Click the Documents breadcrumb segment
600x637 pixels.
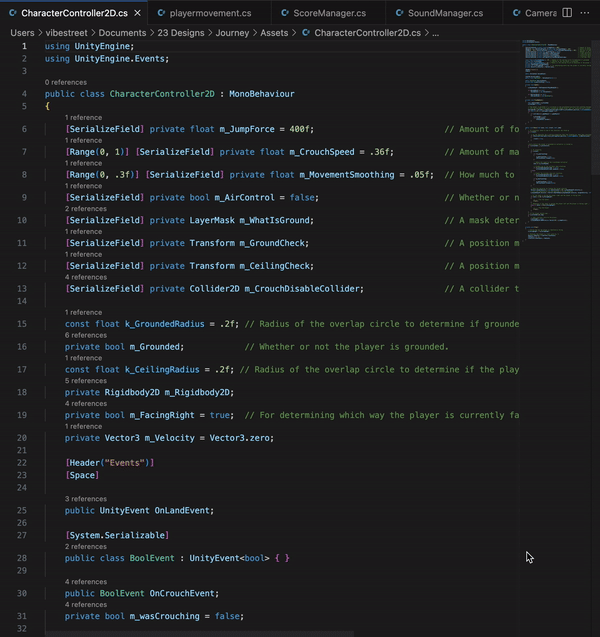[122, 33]
